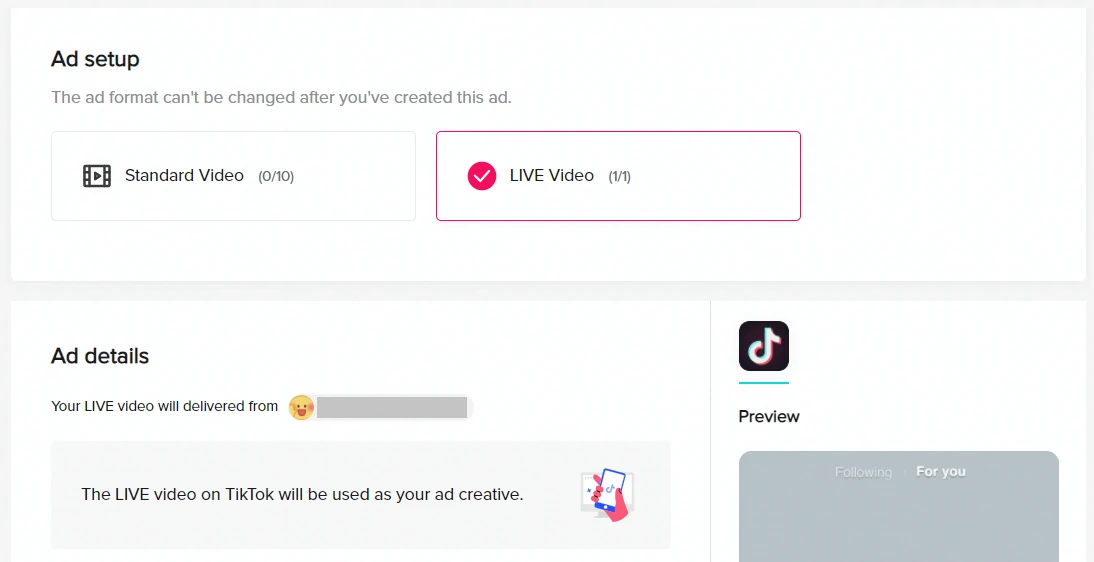Click the LIVE video ad creative message
The width and height of the screenshot is (1094, 562).
[302, 494]
